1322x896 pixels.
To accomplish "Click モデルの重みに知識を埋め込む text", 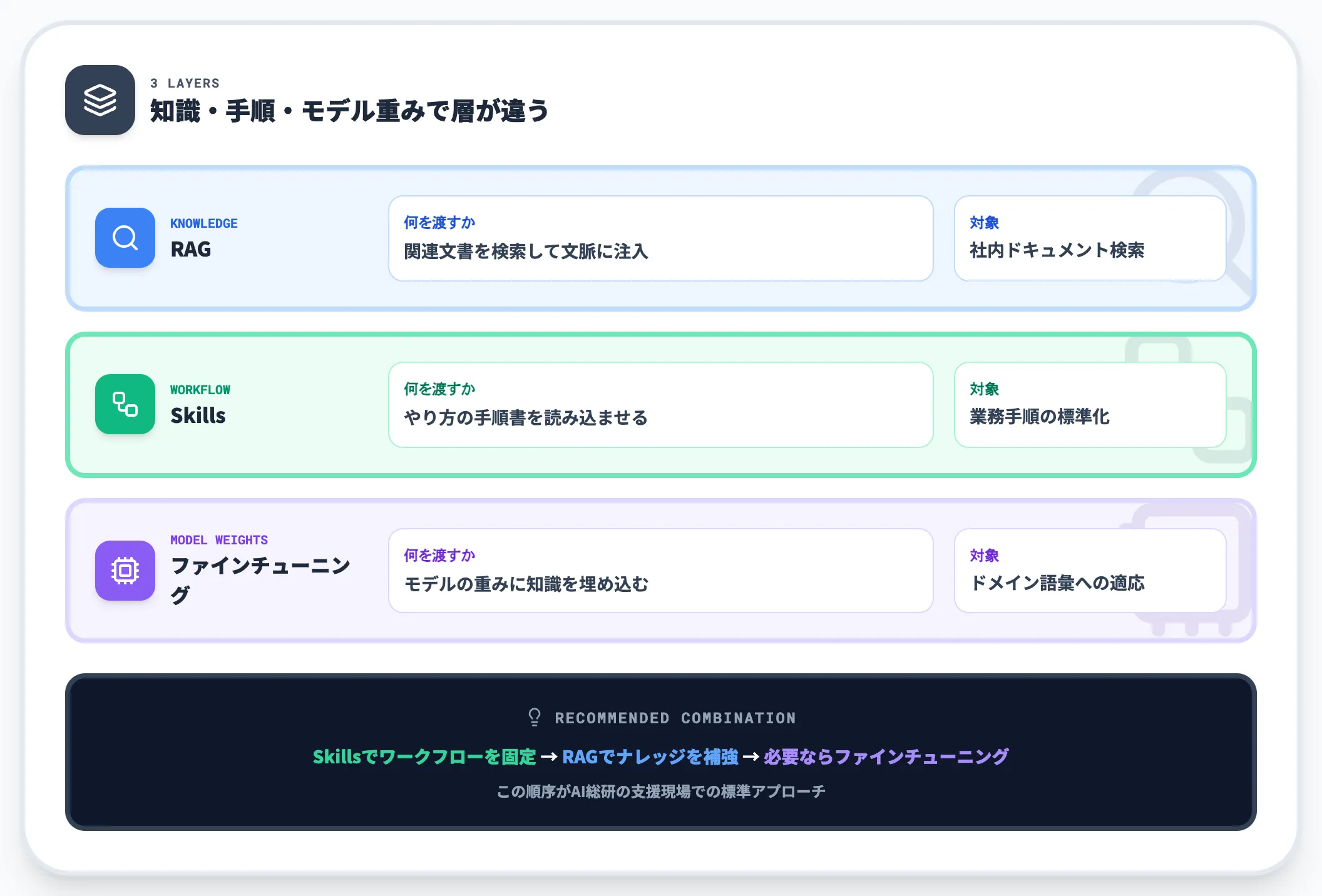I will 526,584.
